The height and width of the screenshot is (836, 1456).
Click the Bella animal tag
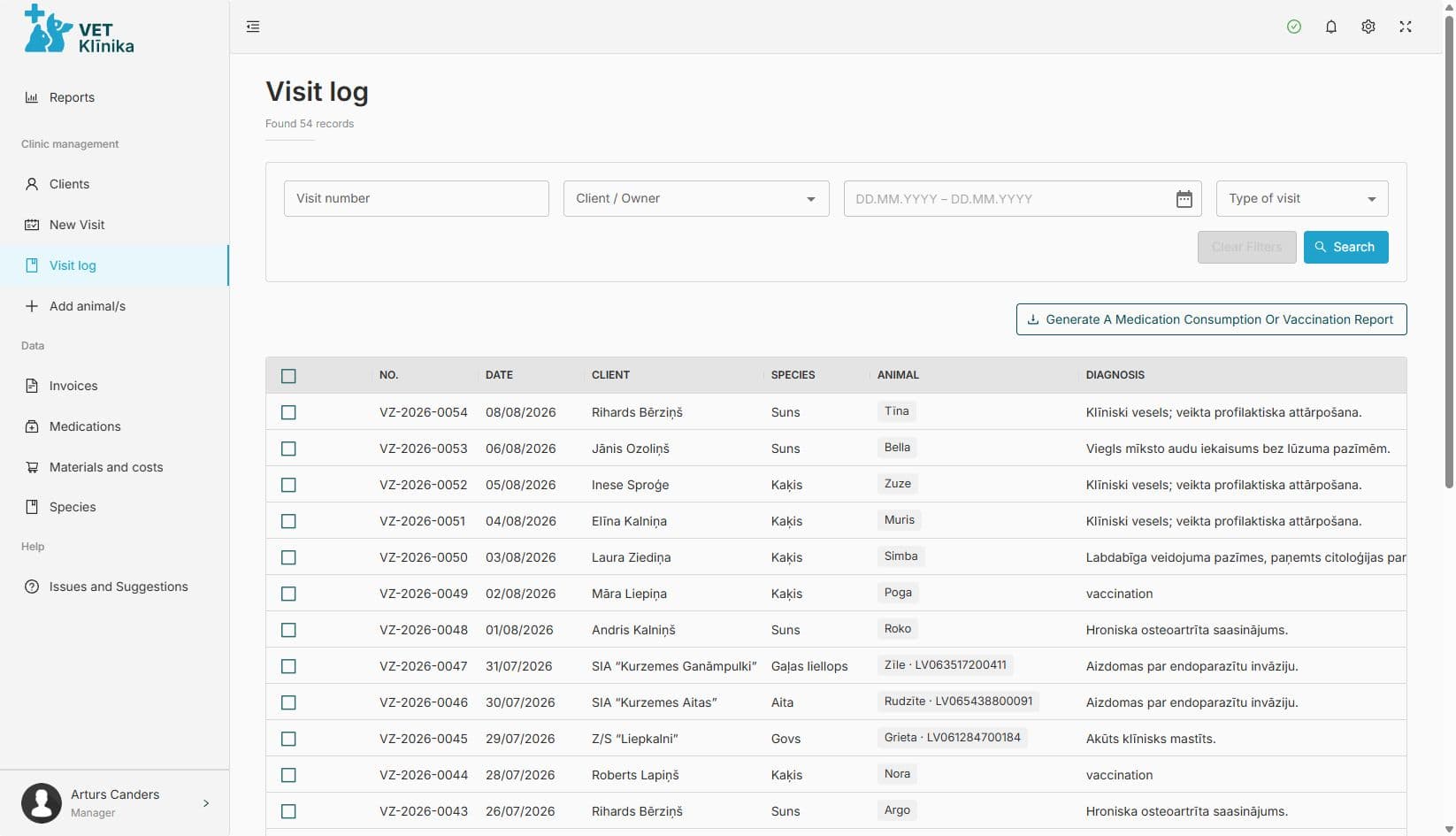897,448
